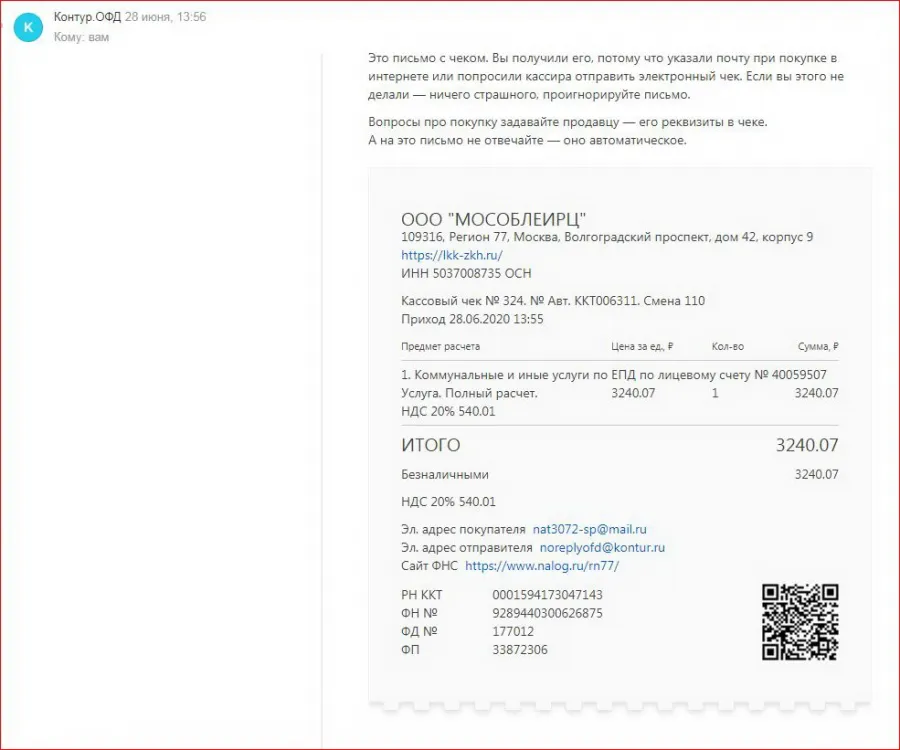900x750 pixels.
Task: Open the sender email noreplyofd@kontur.ru link
Action: [x=602, y=547]
